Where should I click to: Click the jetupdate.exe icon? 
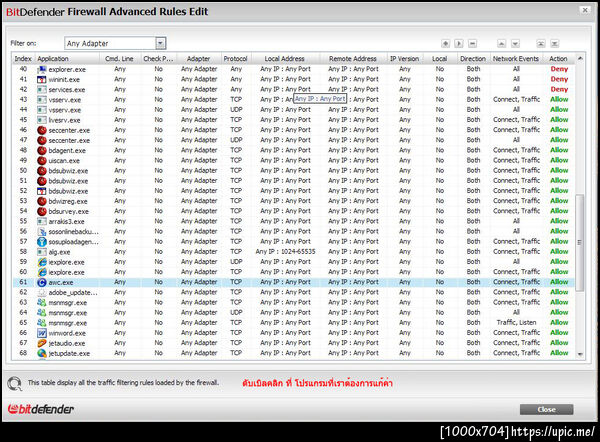(x=42, y=353)
